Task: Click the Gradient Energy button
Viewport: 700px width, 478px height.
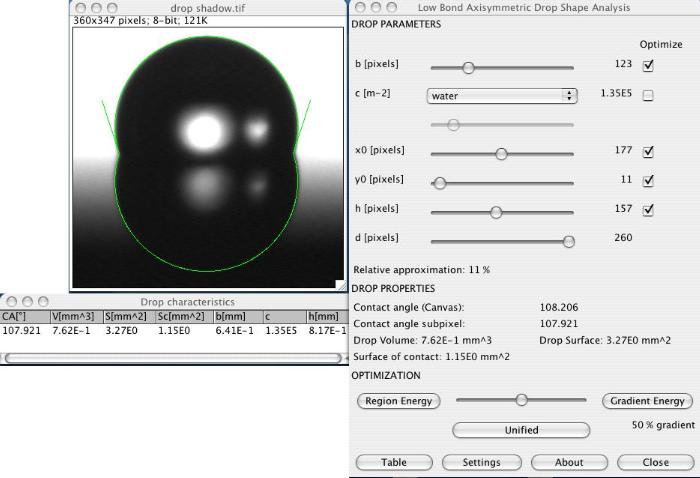Action: [x=647, y=401]
